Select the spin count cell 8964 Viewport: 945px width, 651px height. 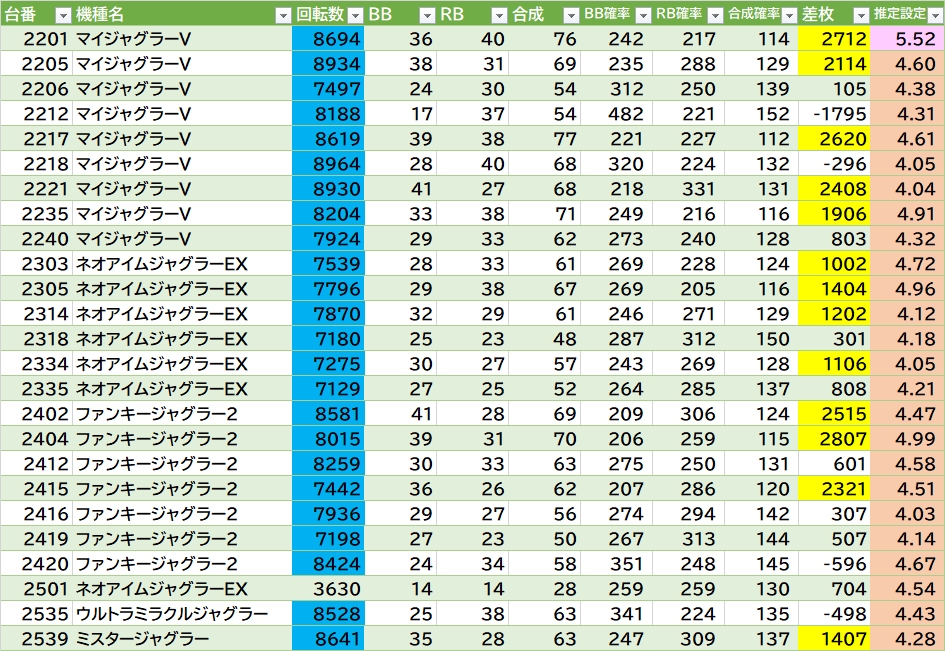click(328, 163)
